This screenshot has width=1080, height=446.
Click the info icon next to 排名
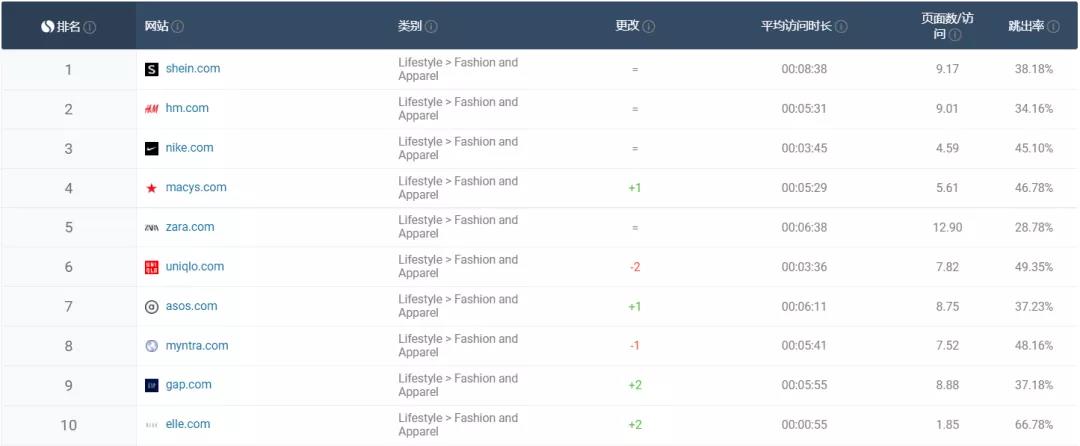coord(90,27)
